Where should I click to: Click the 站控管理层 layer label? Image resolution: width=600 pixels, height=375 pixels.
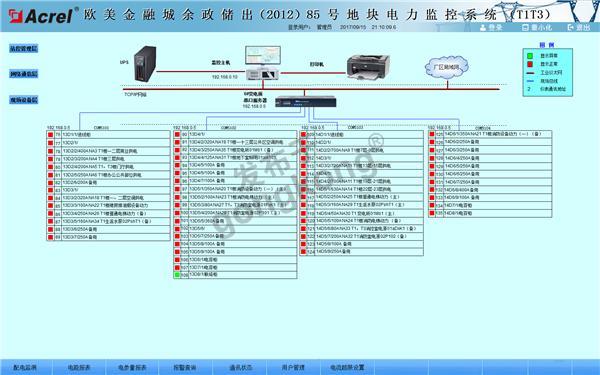pyautogui.click(x=24, y=49)
